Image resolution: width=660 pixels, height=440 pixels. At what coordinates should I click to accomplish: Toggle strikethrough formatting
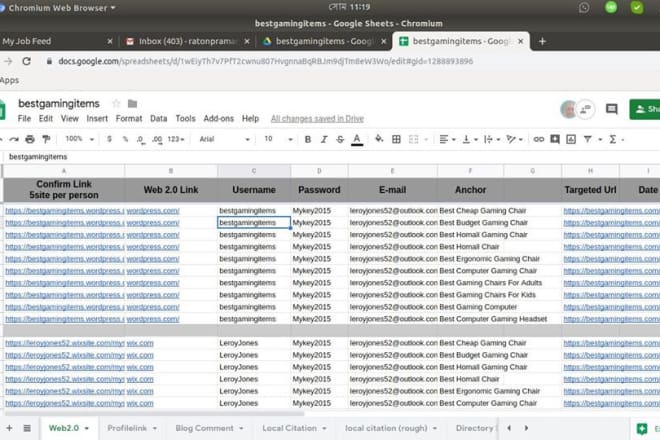[x=340, y=139]
